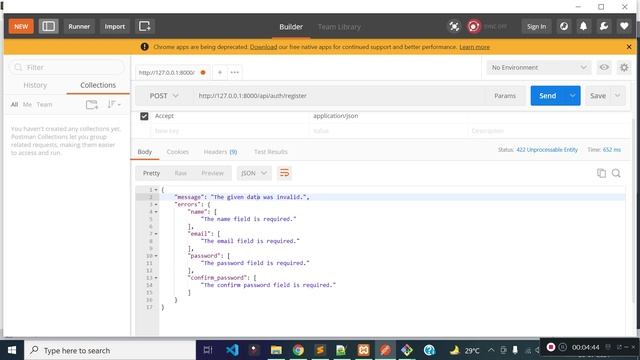Select the response Cookies tab
Image resolution: width=640 pixels, height=360 pixels.
tap(178, 152)
